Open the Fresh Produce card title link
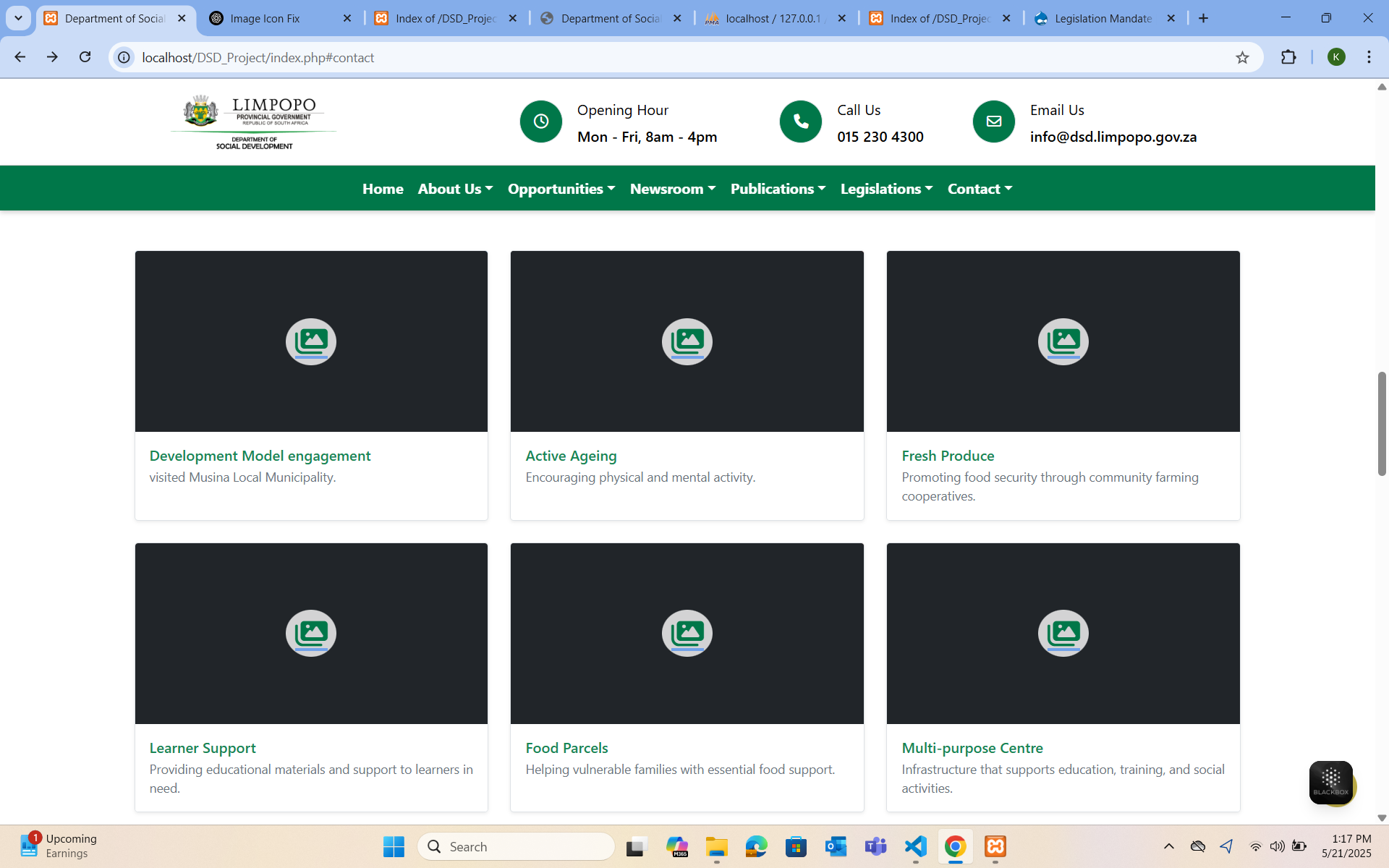Image resolution: width=1389 pixels, height=868 pixels. (x=948, y=456)
